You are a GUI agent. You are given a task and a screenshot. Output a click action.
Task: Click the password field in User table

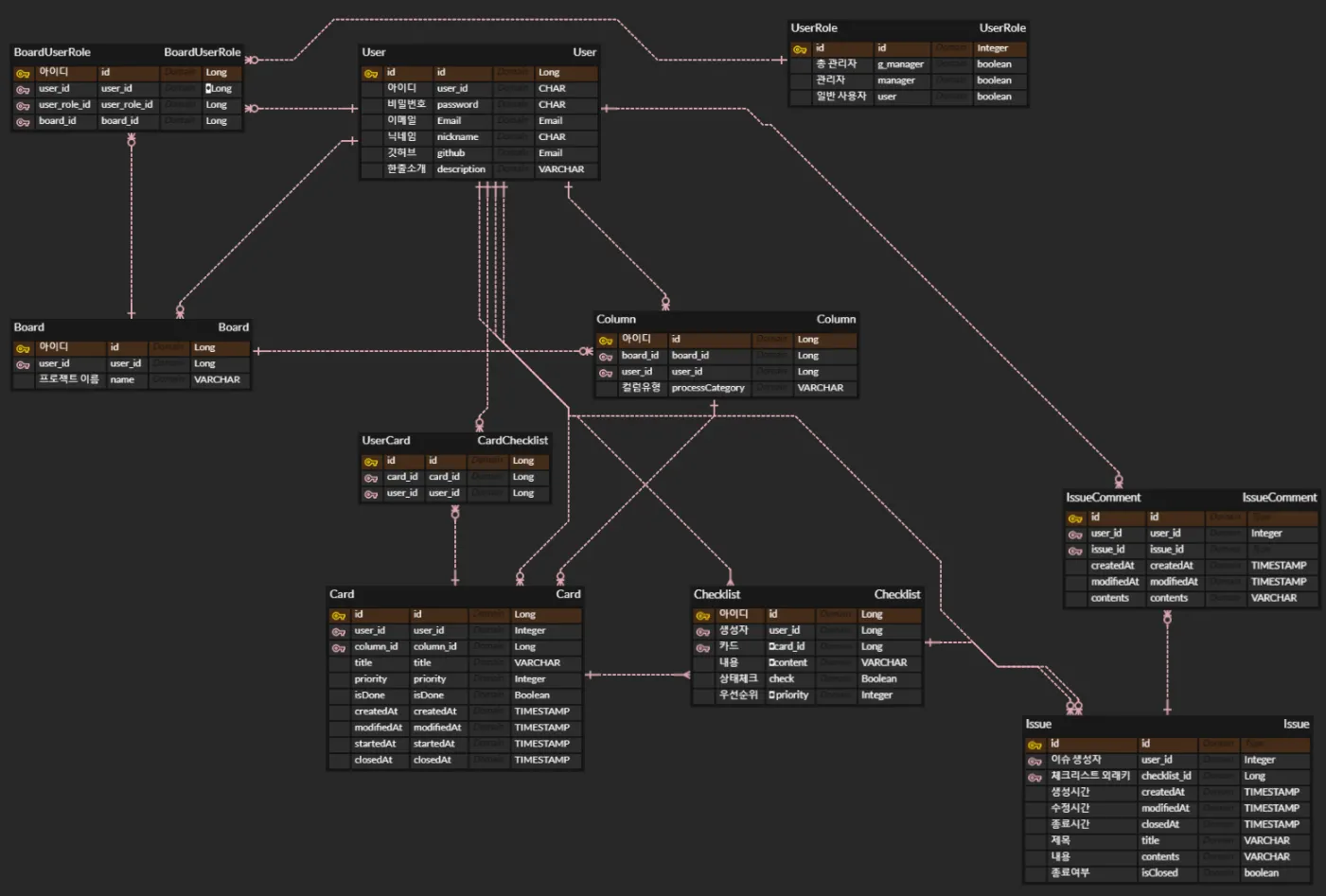457,105
